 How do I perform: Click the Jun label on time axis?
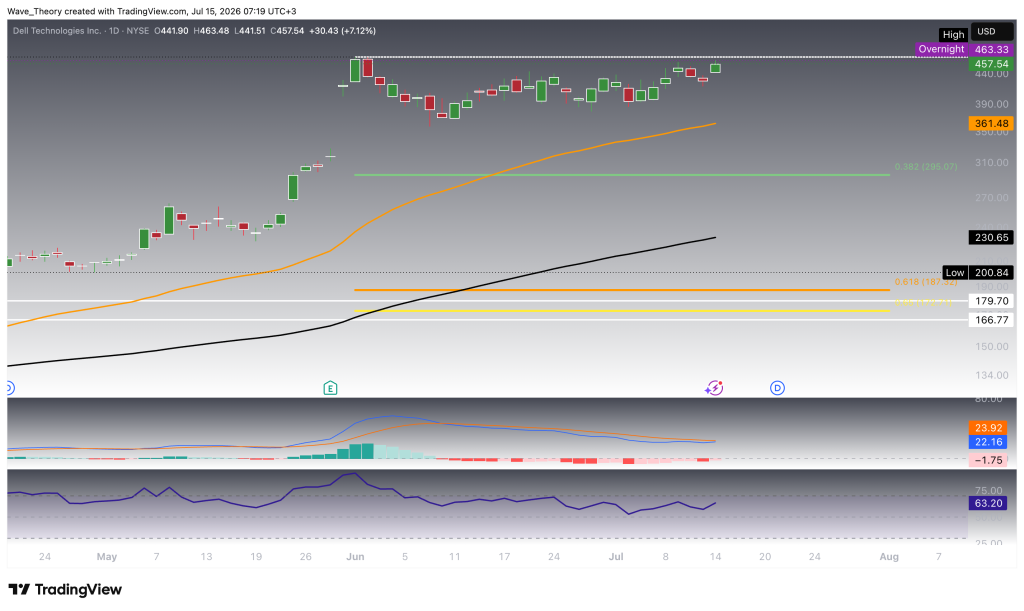click(355, 557)
